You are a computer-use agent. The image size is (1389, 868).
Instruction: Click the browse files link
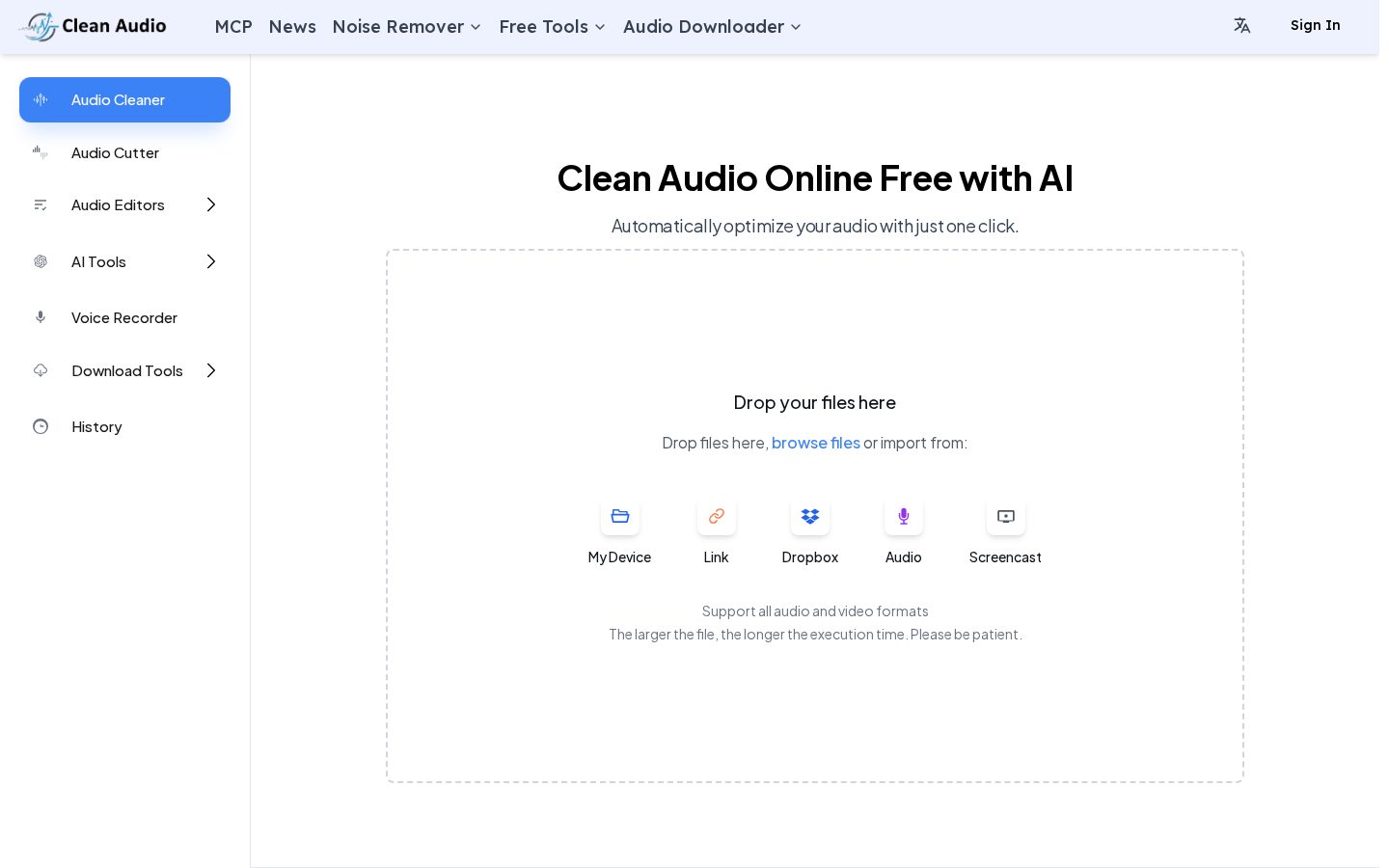click(x=816, y=443)
